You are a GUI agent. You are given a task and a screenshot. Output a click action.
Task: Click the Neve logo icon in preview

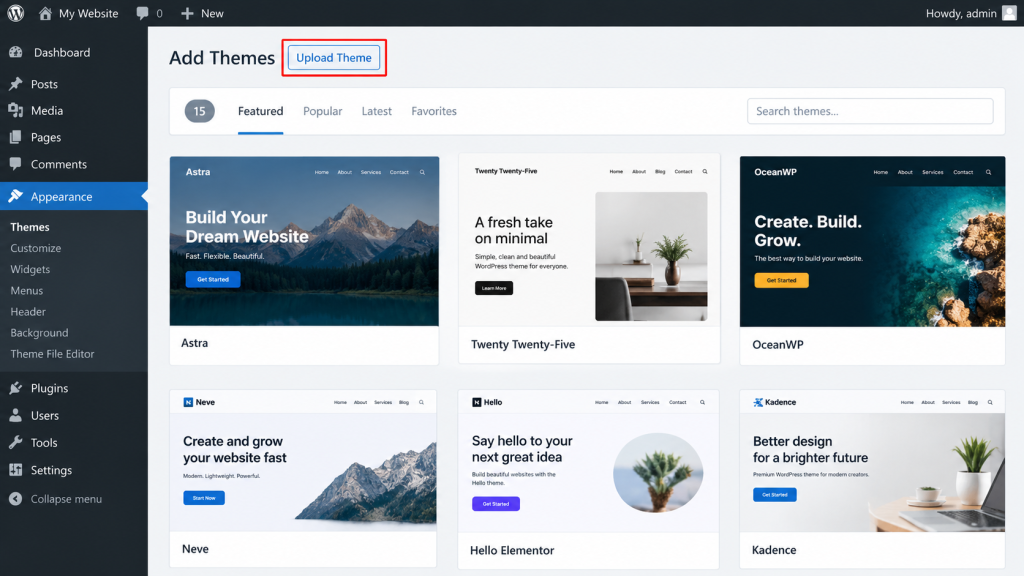click(188, 402)
